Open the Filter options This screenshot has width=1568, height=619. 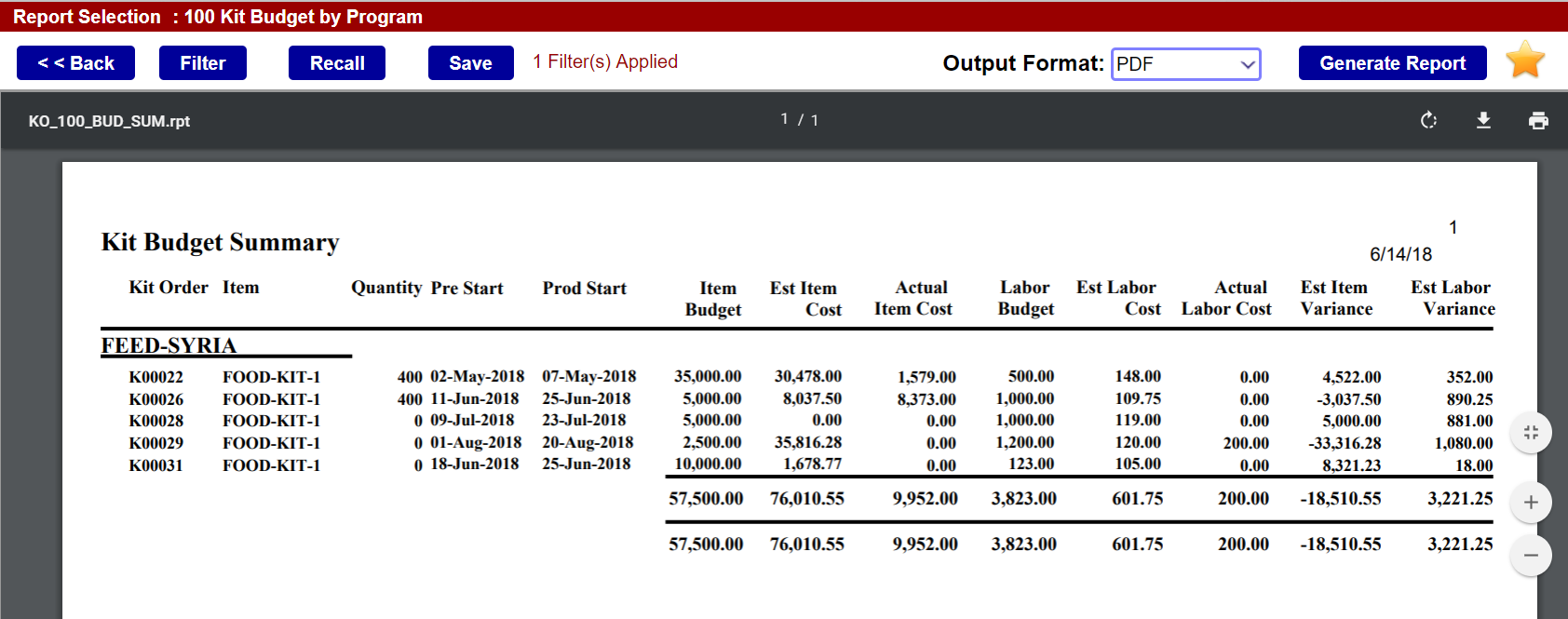203,63
